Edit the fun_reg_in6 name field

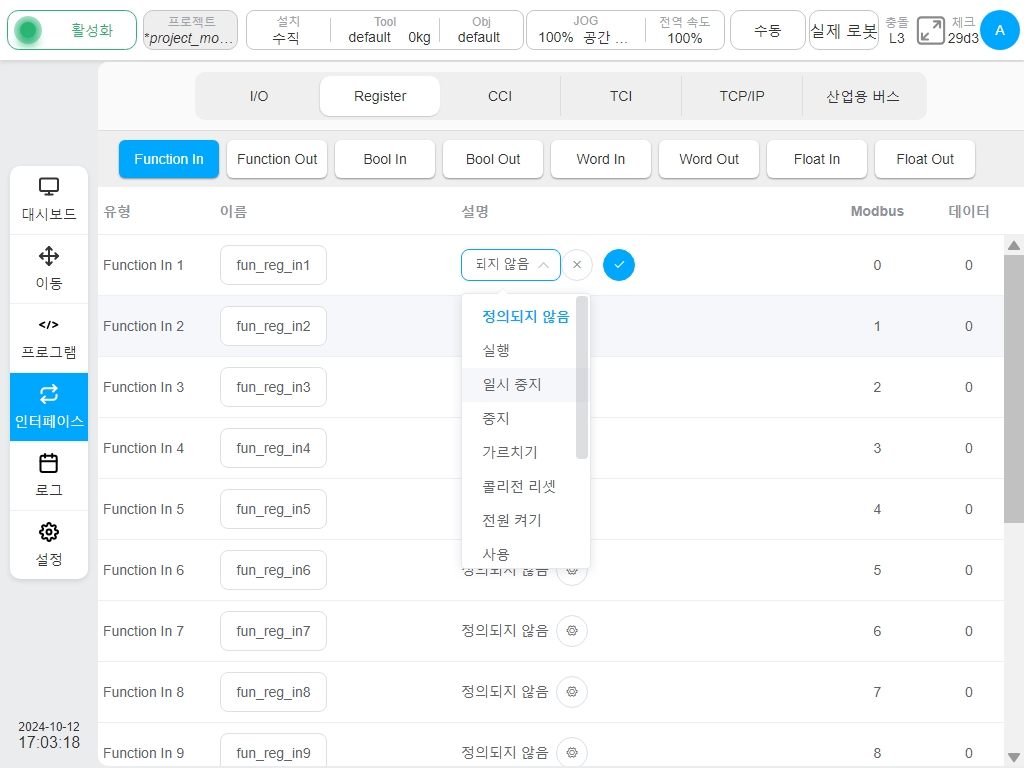tap(273, 570)
